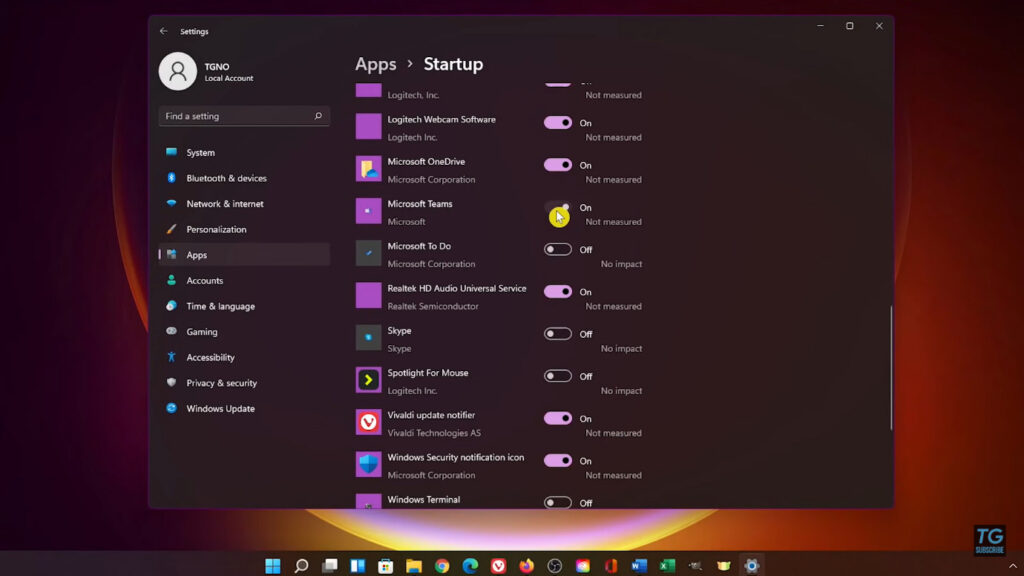Open Task View from the taskbar

point(330,566)
